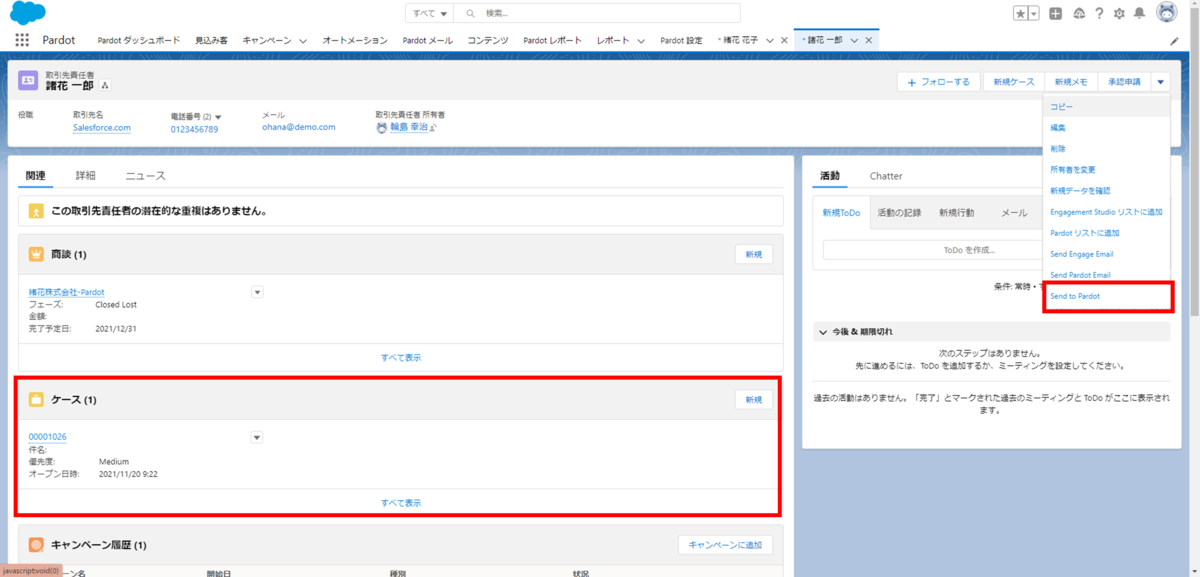Open the 諸花 一郎 tab chevron menu
1200x577 pixels.
(x=856, y=40)
